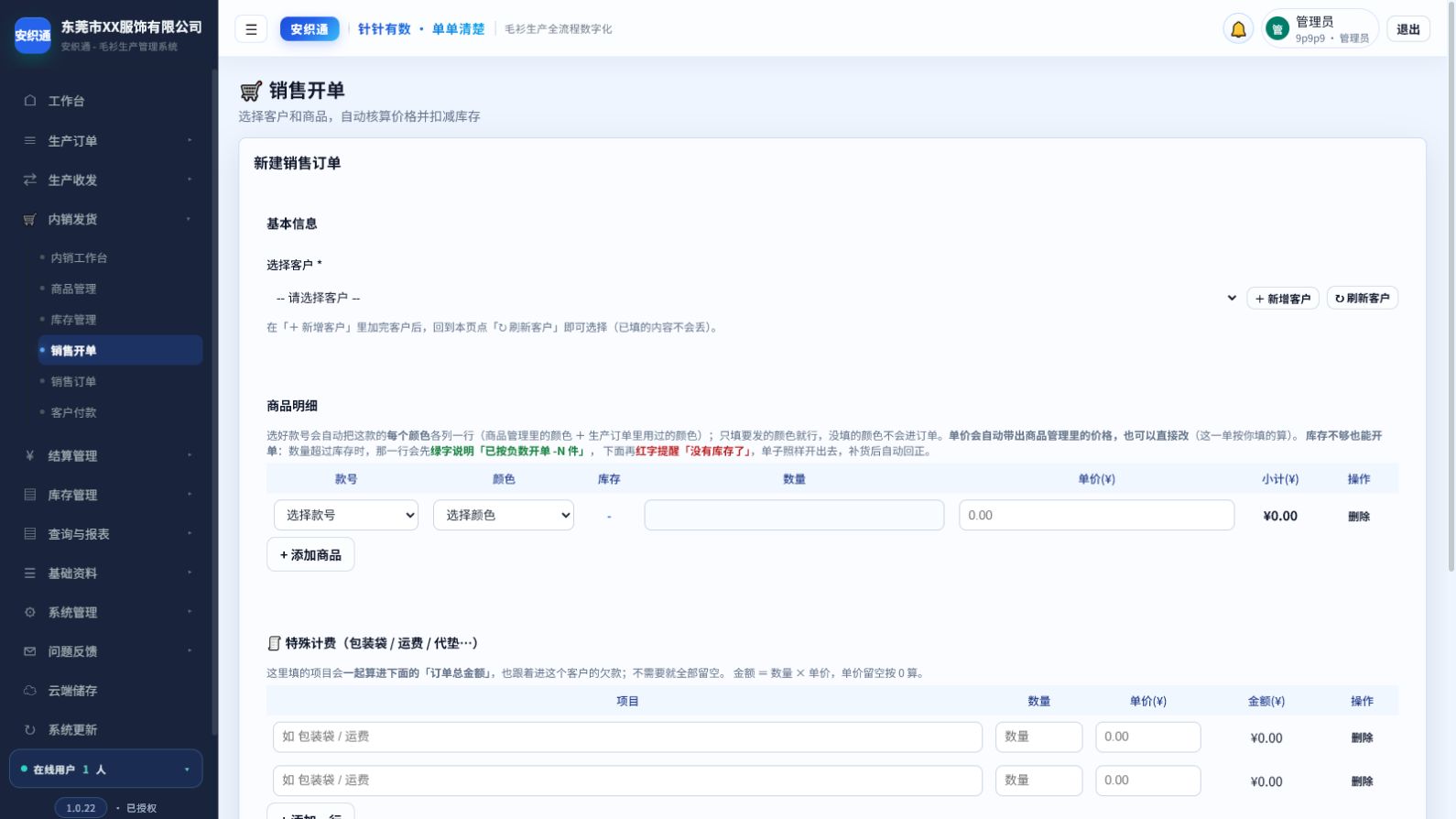The height and width of the screenshot is (819, 1456).
Task: Click the 系统管理 gear icon
Action: tap(30, 612)
